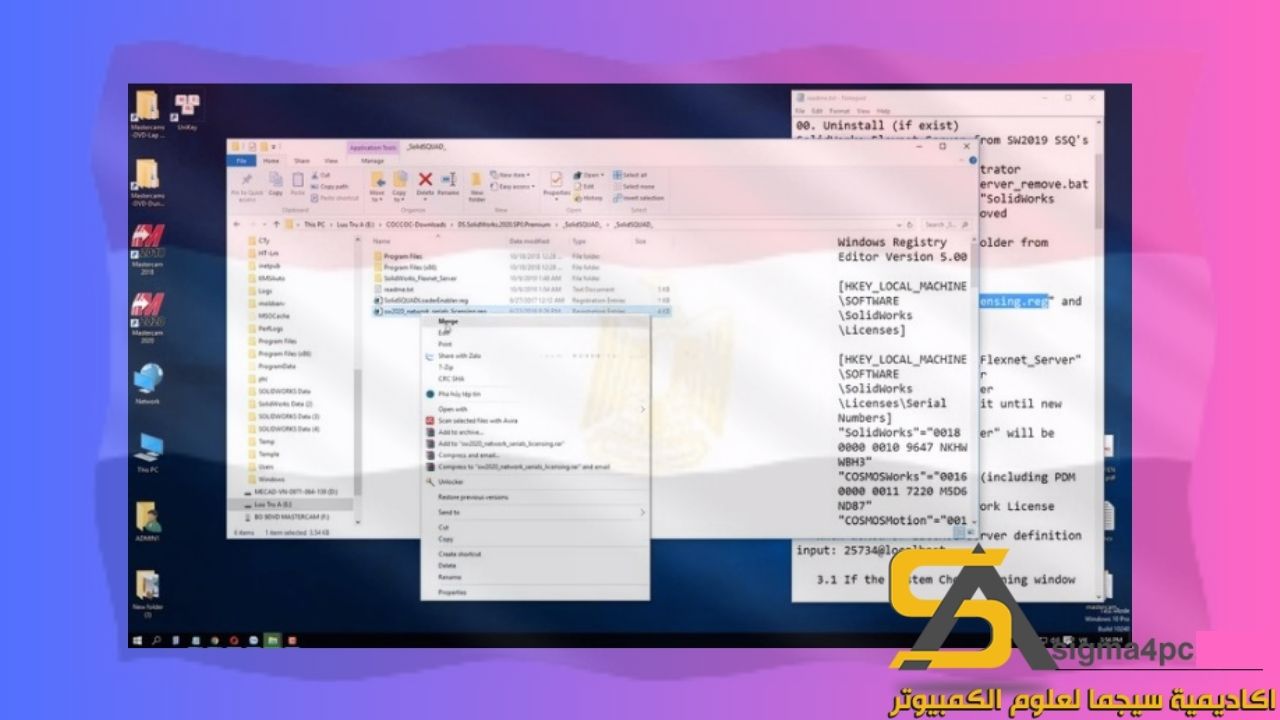Click the Explorer search box
This screenshot has width=1280, height=720.
point(946,225)
